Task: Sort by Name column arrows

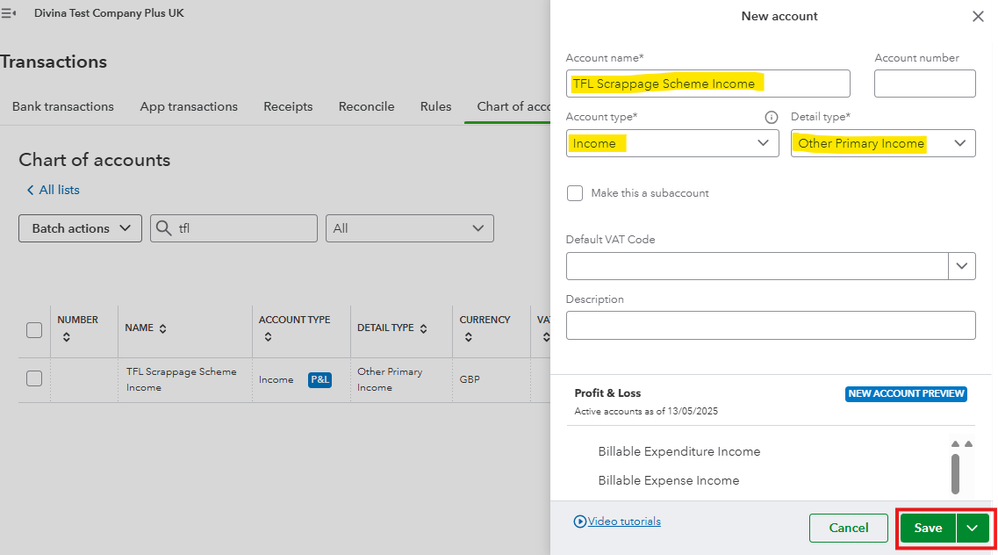Action: 163,328
